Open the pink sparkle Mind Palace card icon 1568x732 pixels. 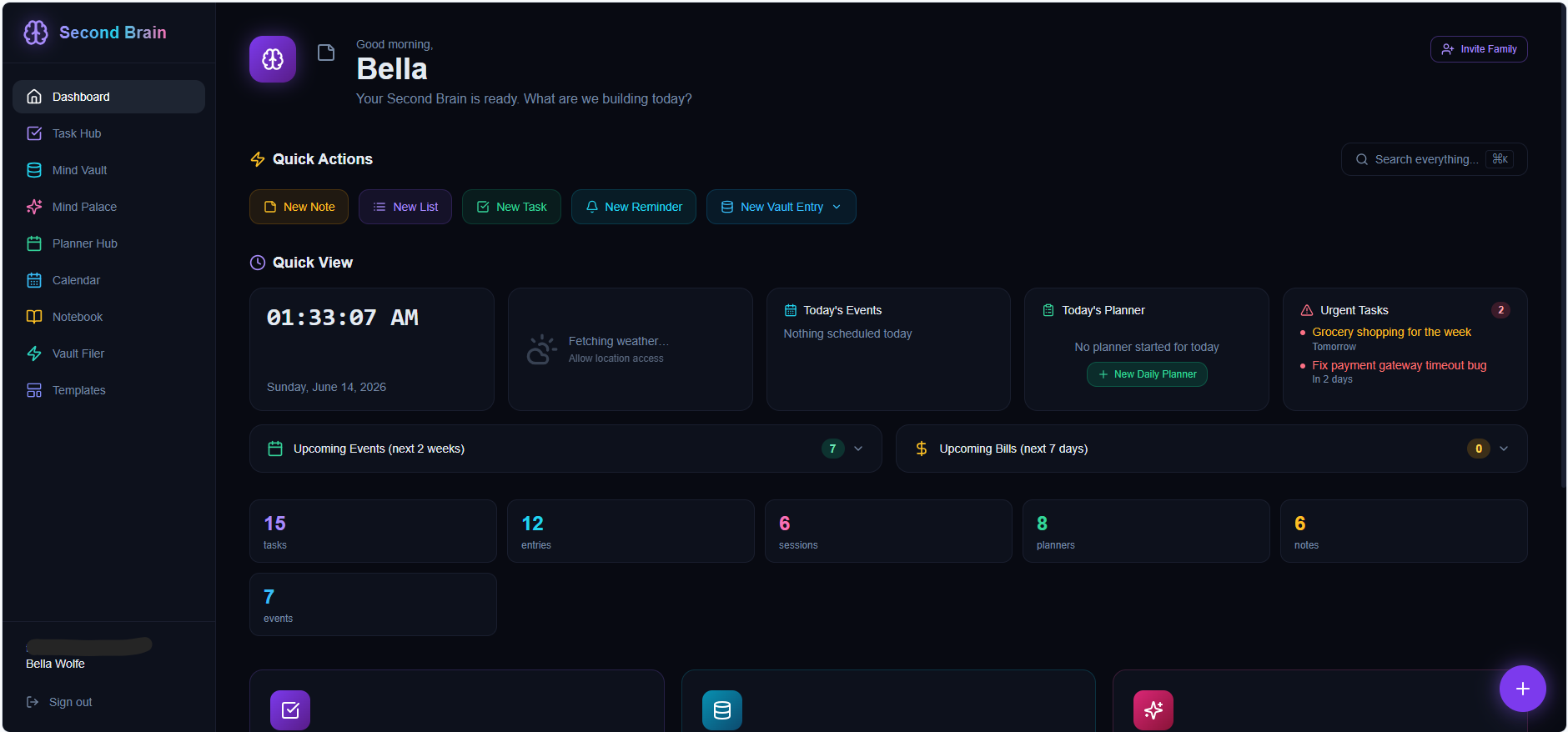tap(1153, 710)
